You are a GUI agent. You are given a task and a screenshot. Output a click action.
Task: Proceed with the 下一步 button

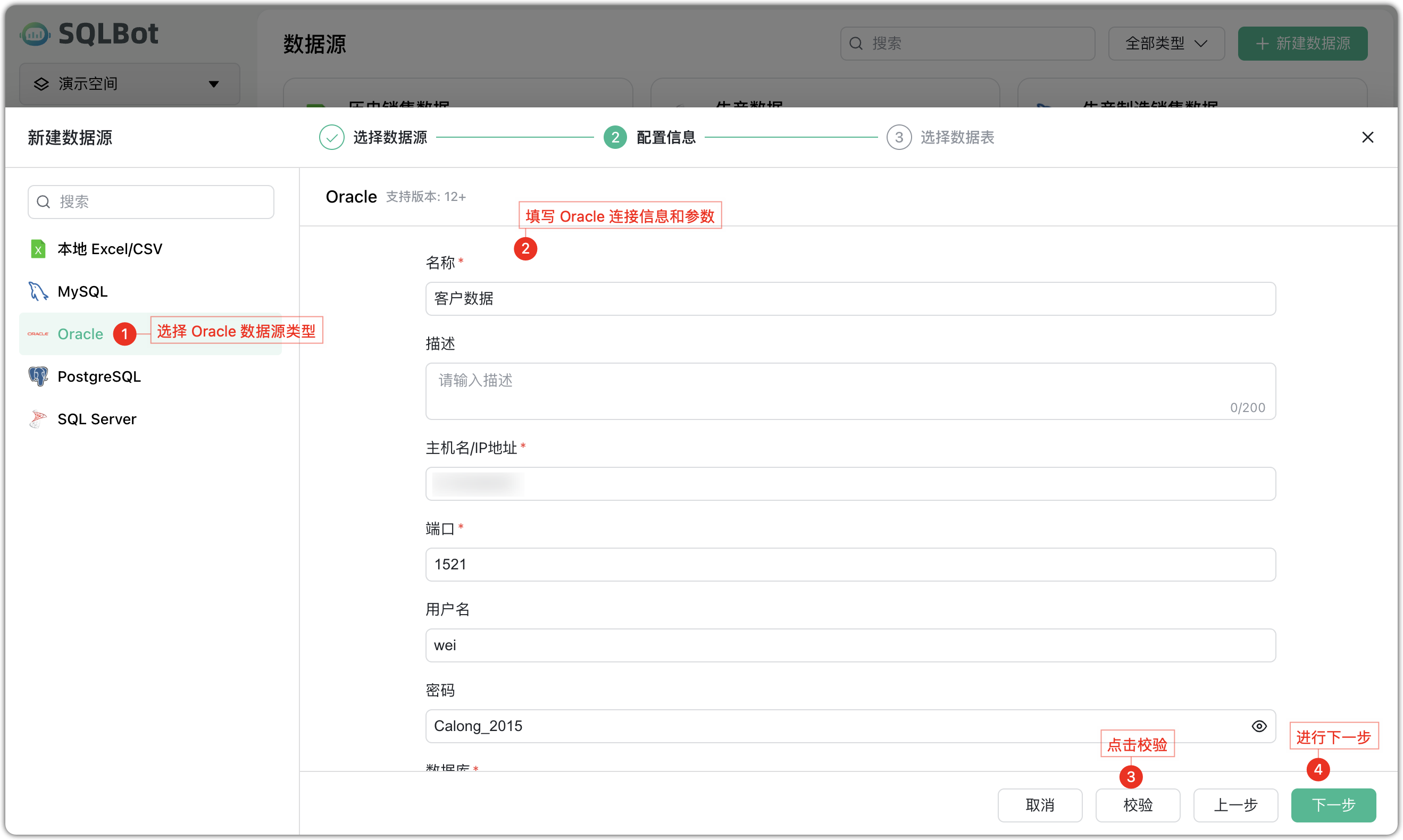1333,805
